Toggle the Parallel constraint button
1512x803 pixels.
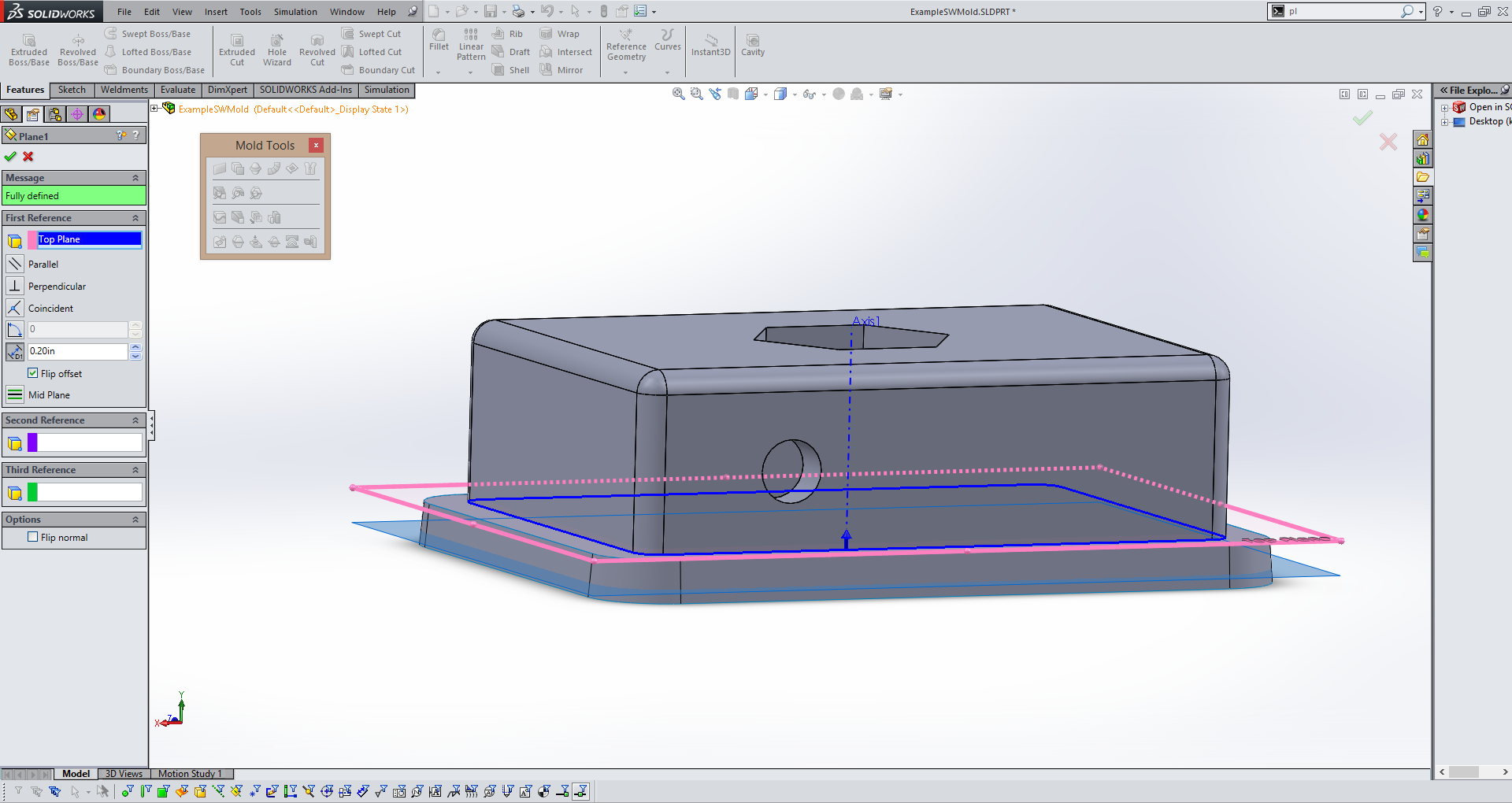[14, 264]
